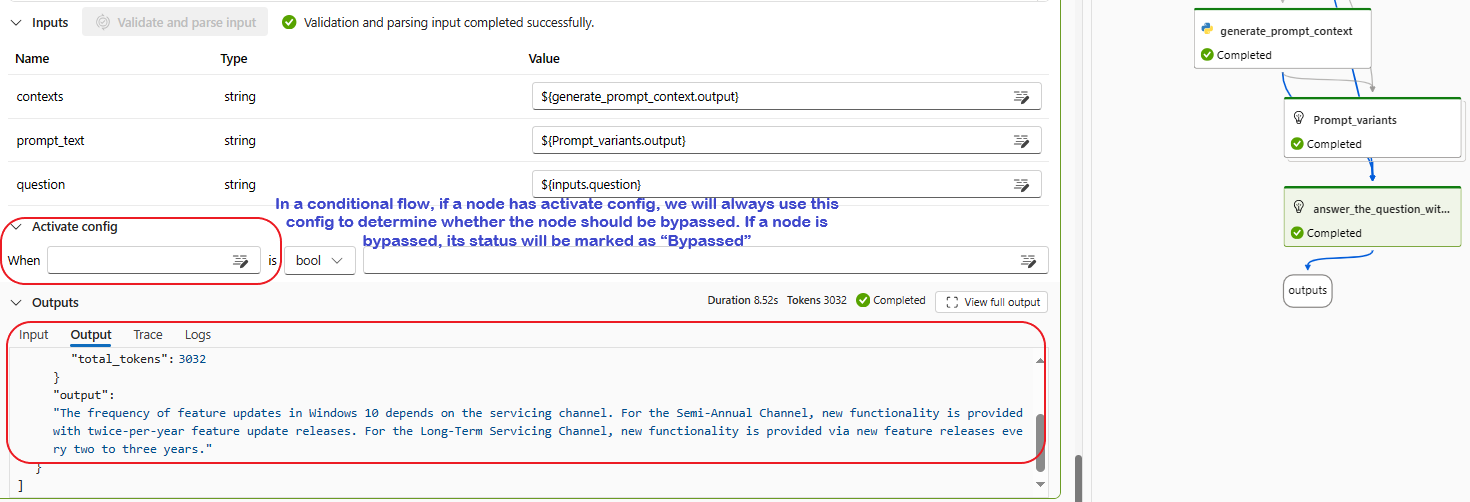Collapse the Activate config section
This screenshot has height=502, width=1470.
click(x=16, y=227)
